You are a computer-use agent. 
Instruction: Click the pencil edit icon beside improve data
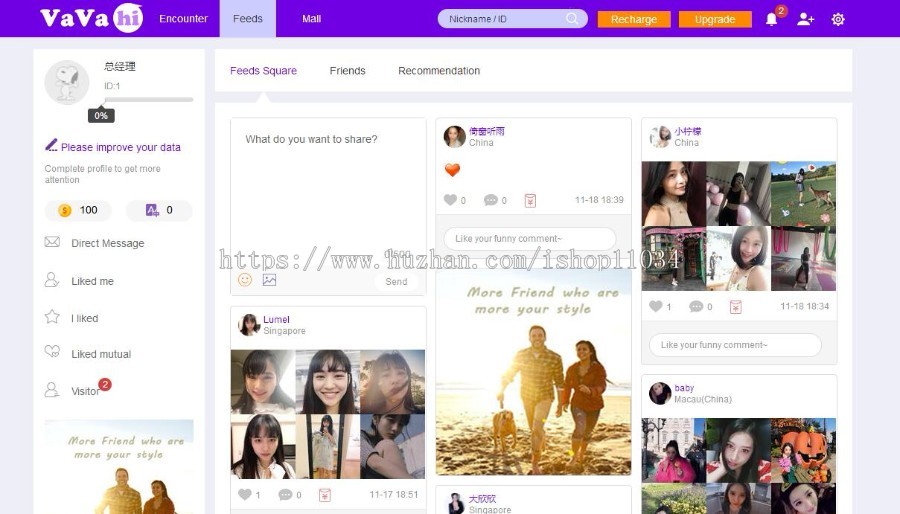pyautogui.click(x=51, y=145)
